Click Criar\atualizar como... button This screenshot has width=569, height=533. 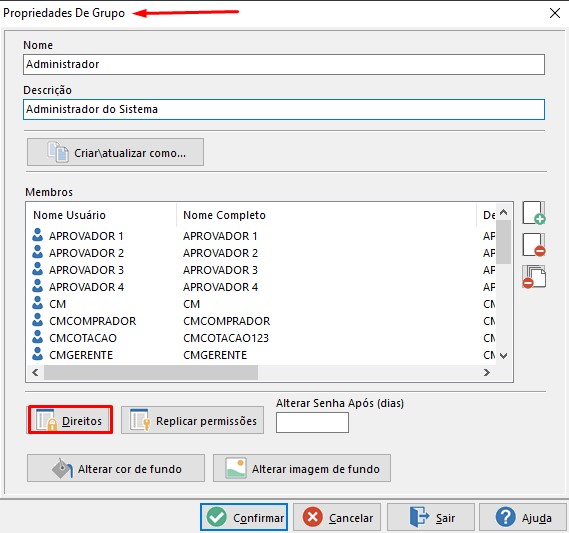[x=115, y=152]
